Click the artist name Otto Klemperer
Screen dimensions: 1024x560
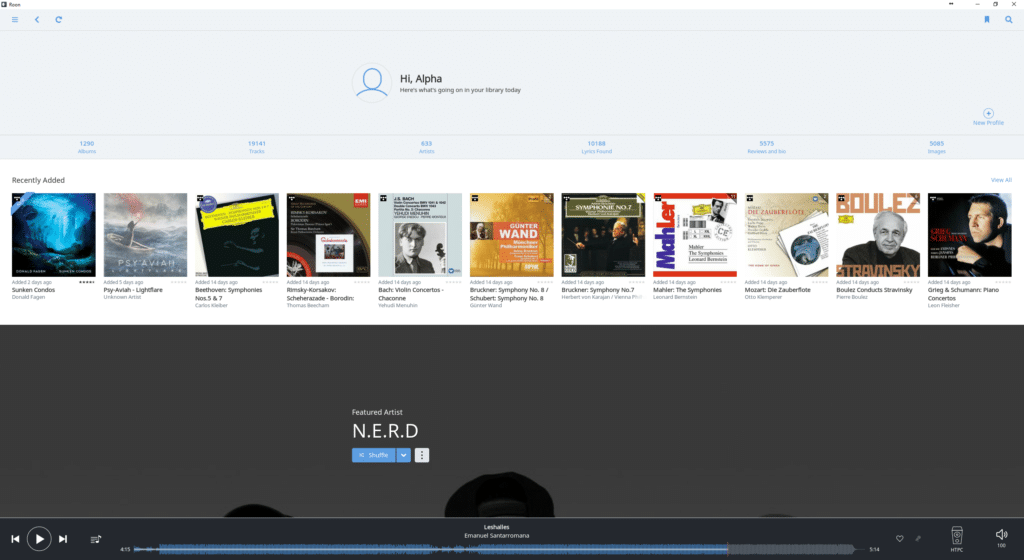tap(763, 297)
